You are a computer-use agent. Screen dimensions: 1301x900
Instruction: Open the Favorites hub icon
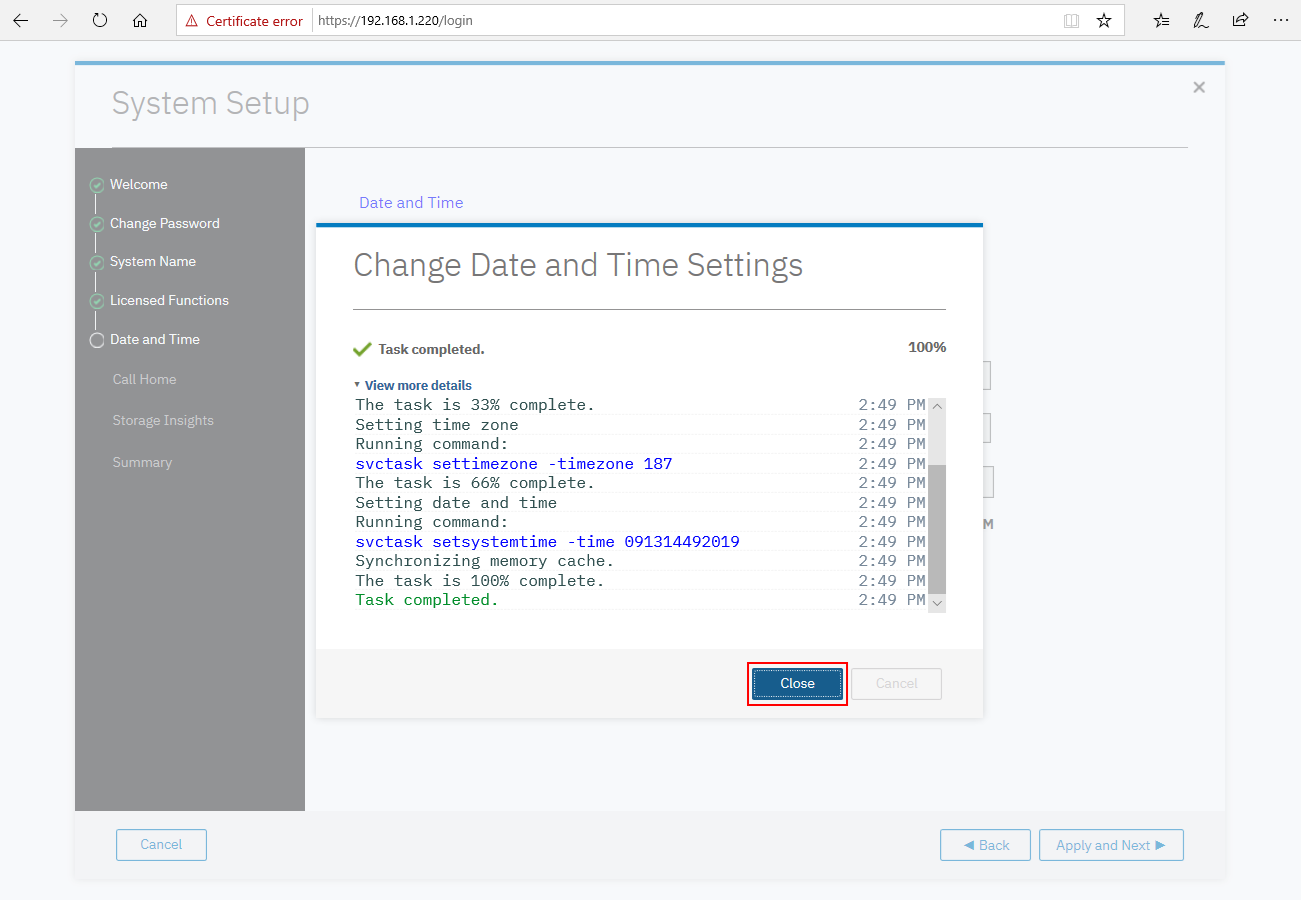1161,20
